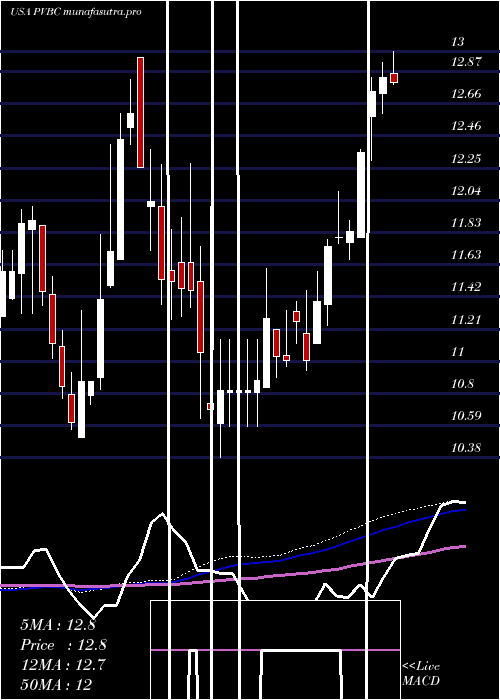
Task: Click the 10.38 price axis label
Action: [x=466, y=448]
